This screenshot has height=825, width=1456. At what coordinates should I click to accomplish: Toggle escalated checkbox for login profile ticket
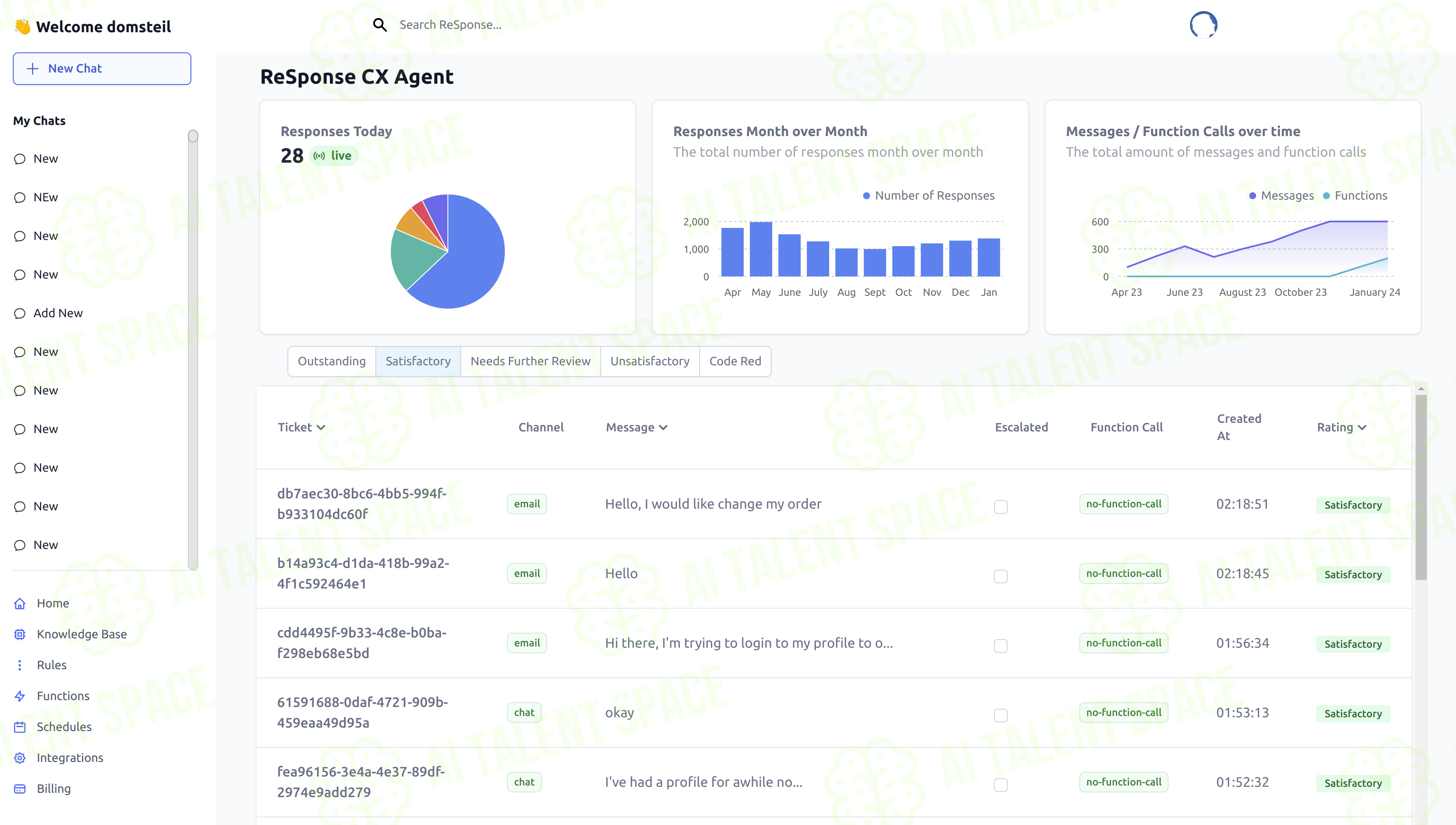click(1001, 646)
